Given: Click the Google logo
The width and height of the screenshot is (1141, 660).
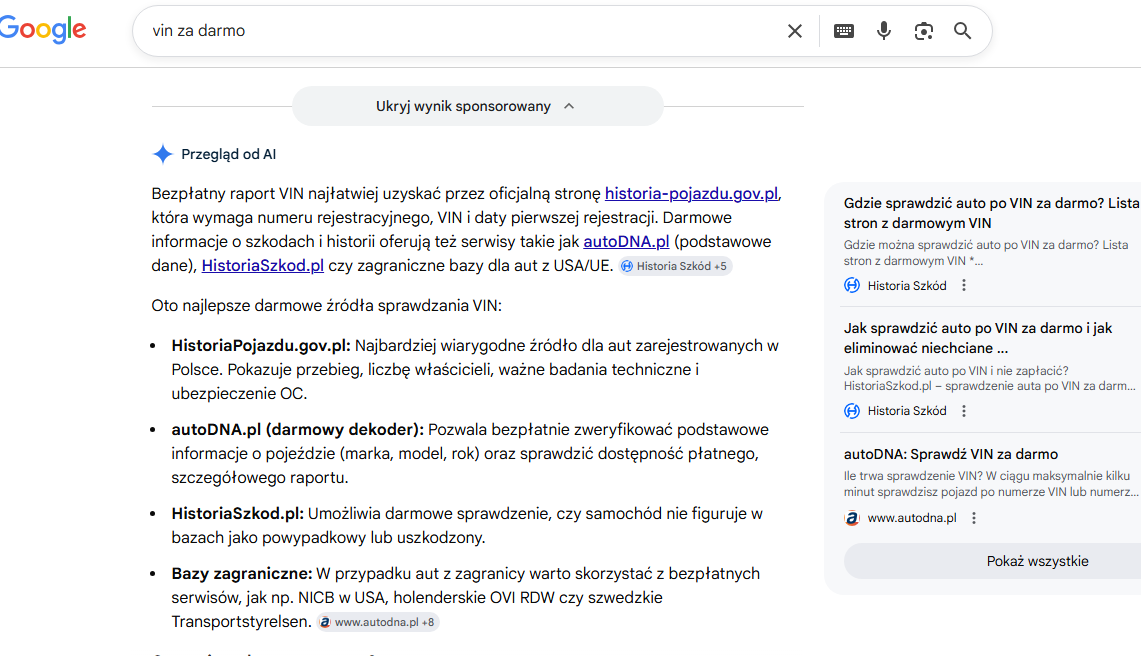Looking at the screenshot, I should coord(44,29).
